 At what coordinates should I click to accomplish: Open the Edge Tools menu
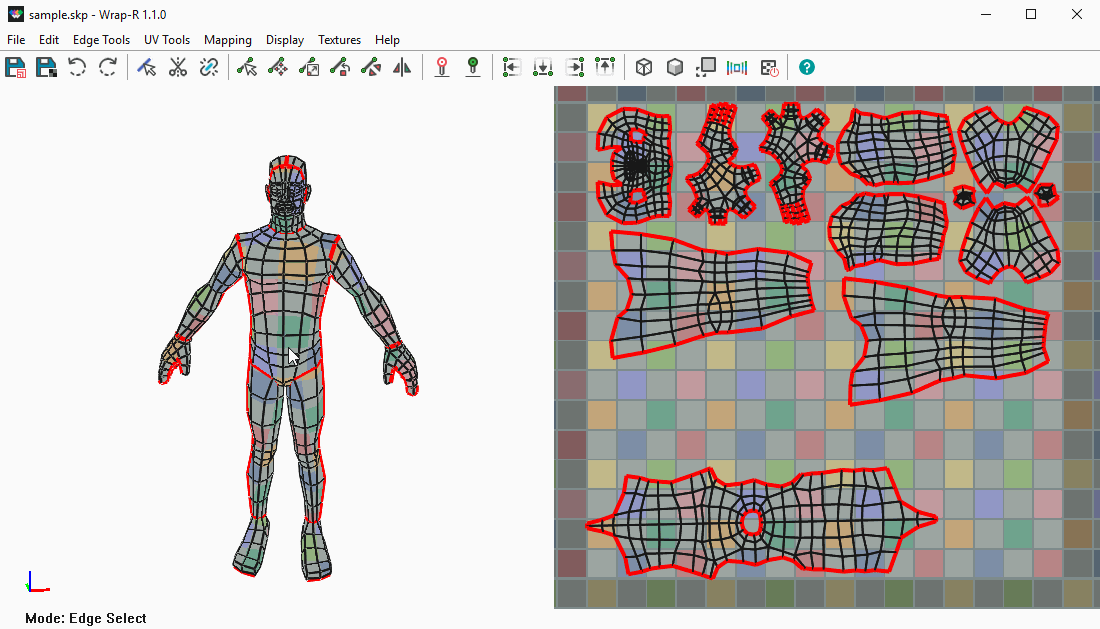[x=101, y=40]
